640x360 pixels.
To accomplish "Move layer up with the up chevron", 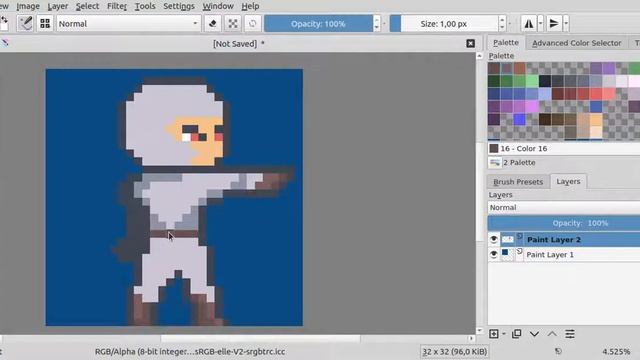I will 552,334.
